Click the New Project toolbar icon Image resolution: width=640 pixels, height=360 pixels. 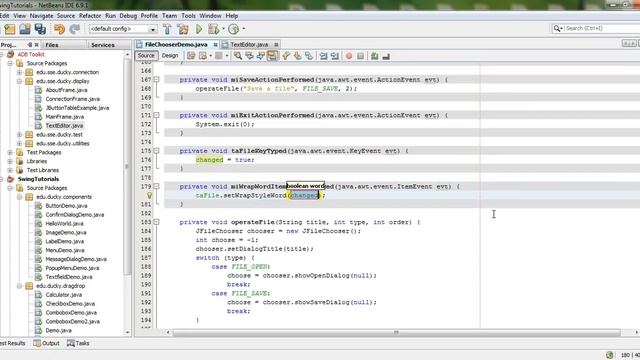[x=10, y=29]
